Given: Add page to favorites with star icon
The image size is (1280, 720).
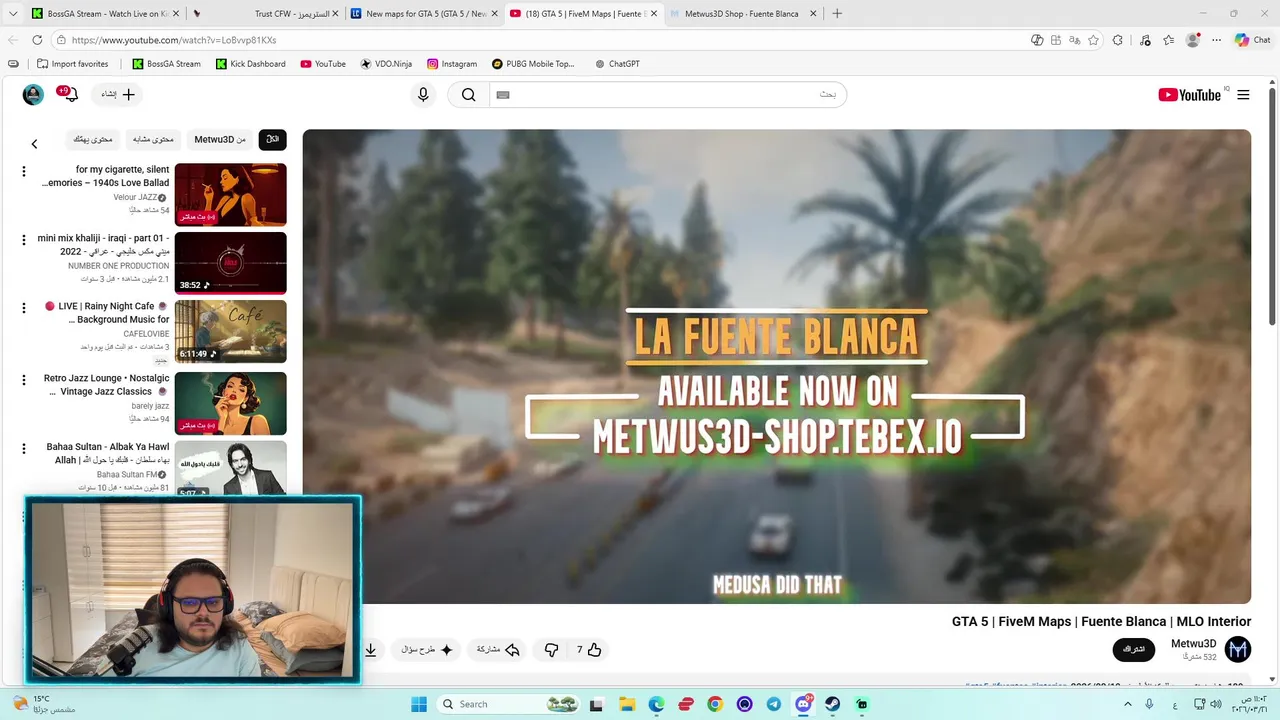Looking at the screenshot, I should (x=1093, y=40).
